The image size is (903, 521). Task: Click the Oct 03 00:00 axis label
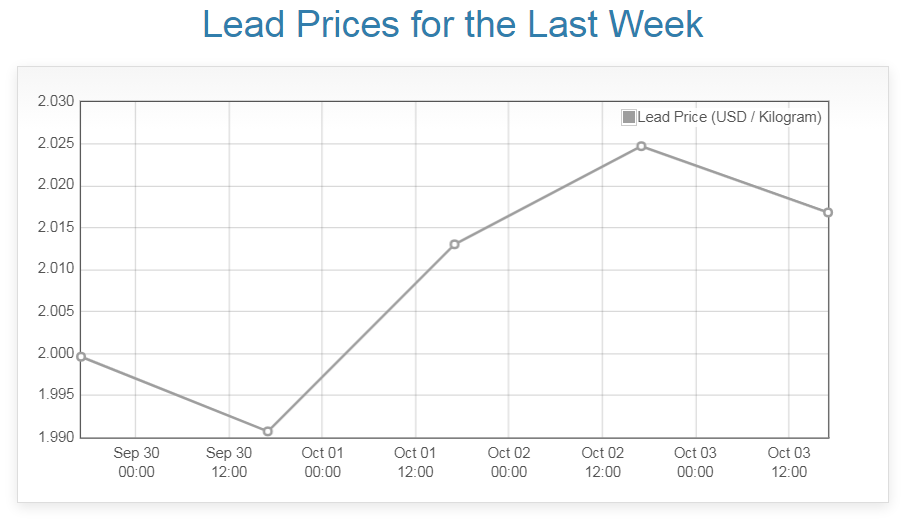[695, 462]
